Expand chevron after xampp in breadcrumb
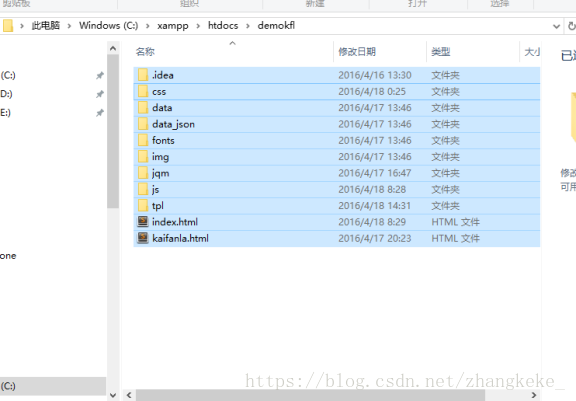This screenshot has width=576, height=401. click(x=198, y=26)
